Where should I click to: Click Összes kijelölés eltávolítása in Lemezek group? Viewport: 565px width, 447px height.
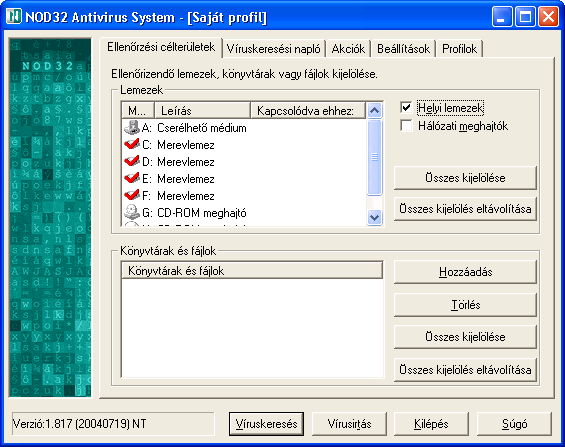pos(465,209)
